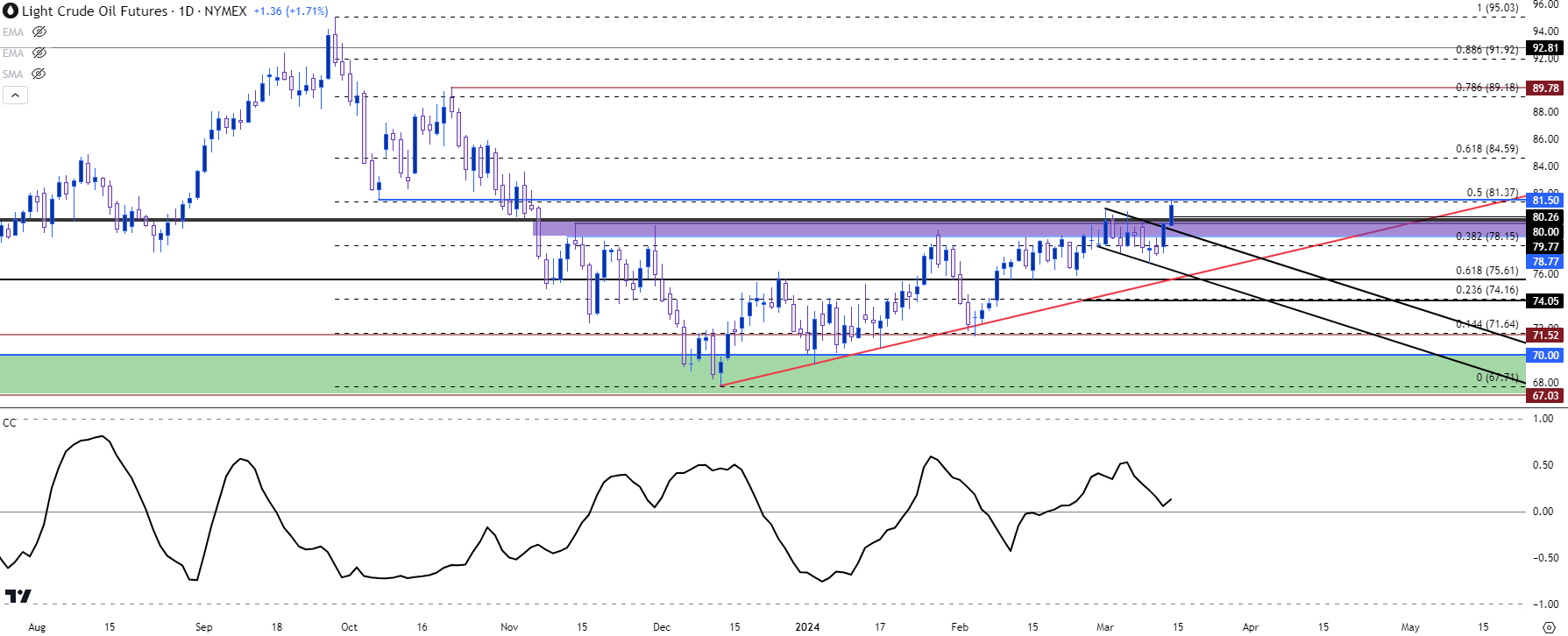Screen dimensions: 1568x636
Task: Click the 0.236 (74.16) Fibonacci level label
Action: 1486,290
